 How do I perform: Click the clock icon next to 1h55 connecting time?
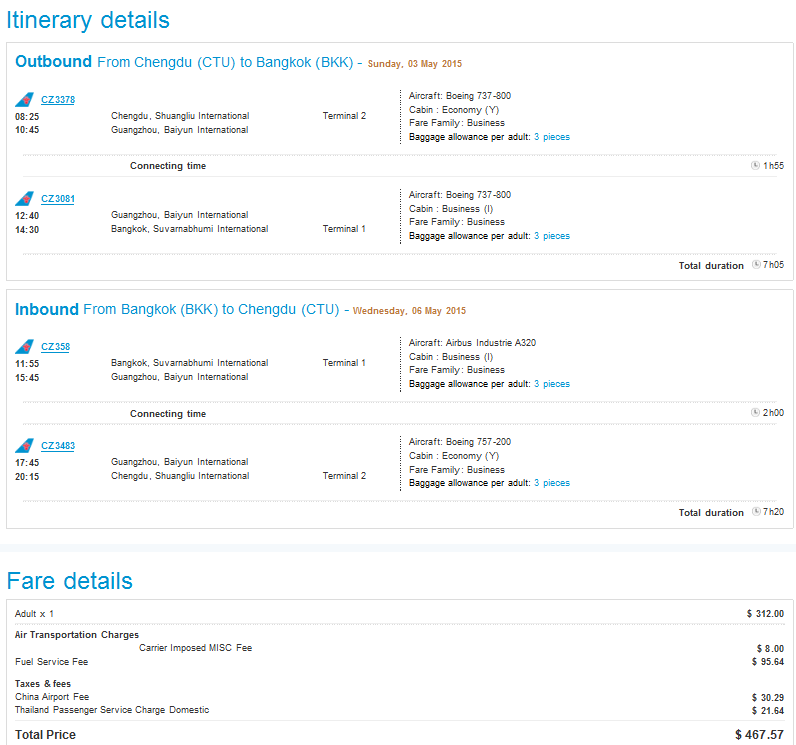click(755, 165)
